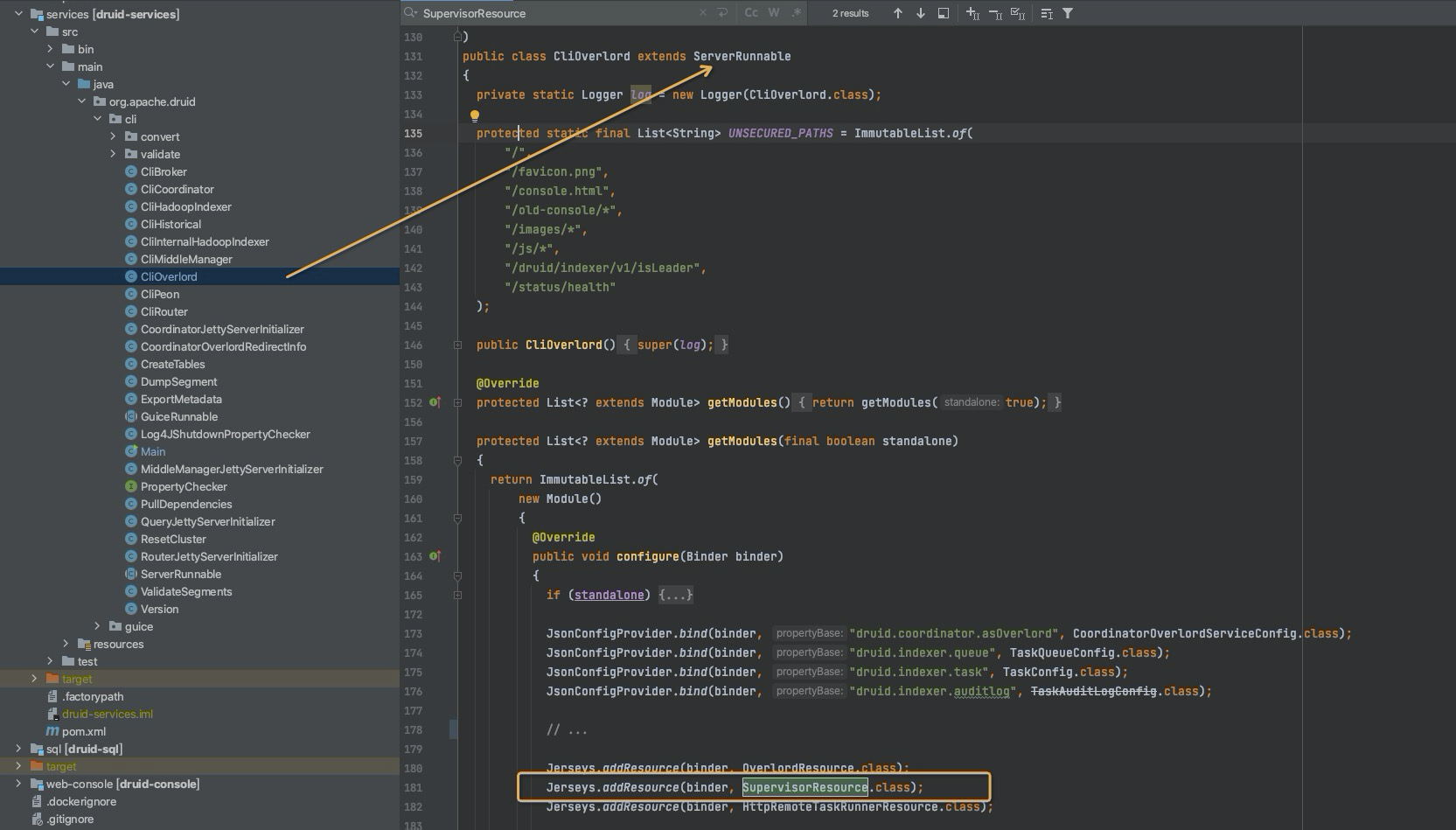This screenshot has width=1456, height=830.
Task: Unselect occurrence icon in find bar
Action: click(995, 13)
